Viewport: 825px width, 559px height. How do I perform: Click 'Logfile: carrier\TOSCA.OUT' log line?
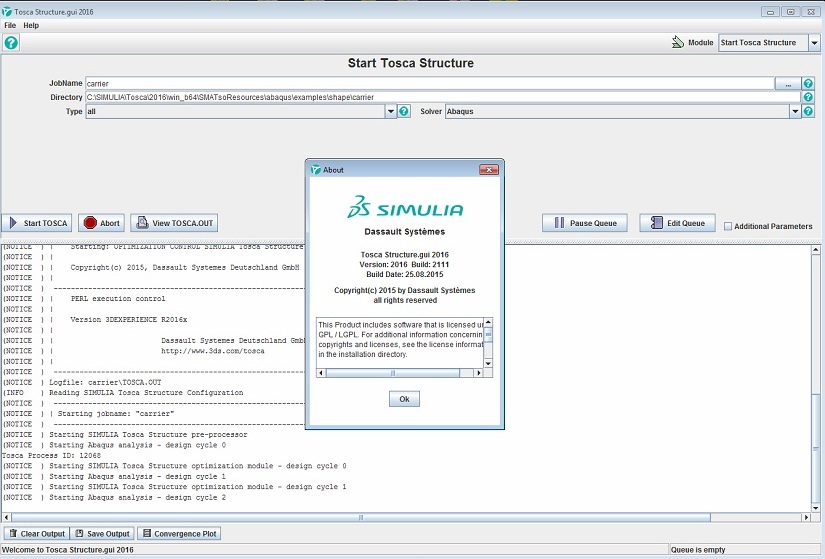[105, 382]
